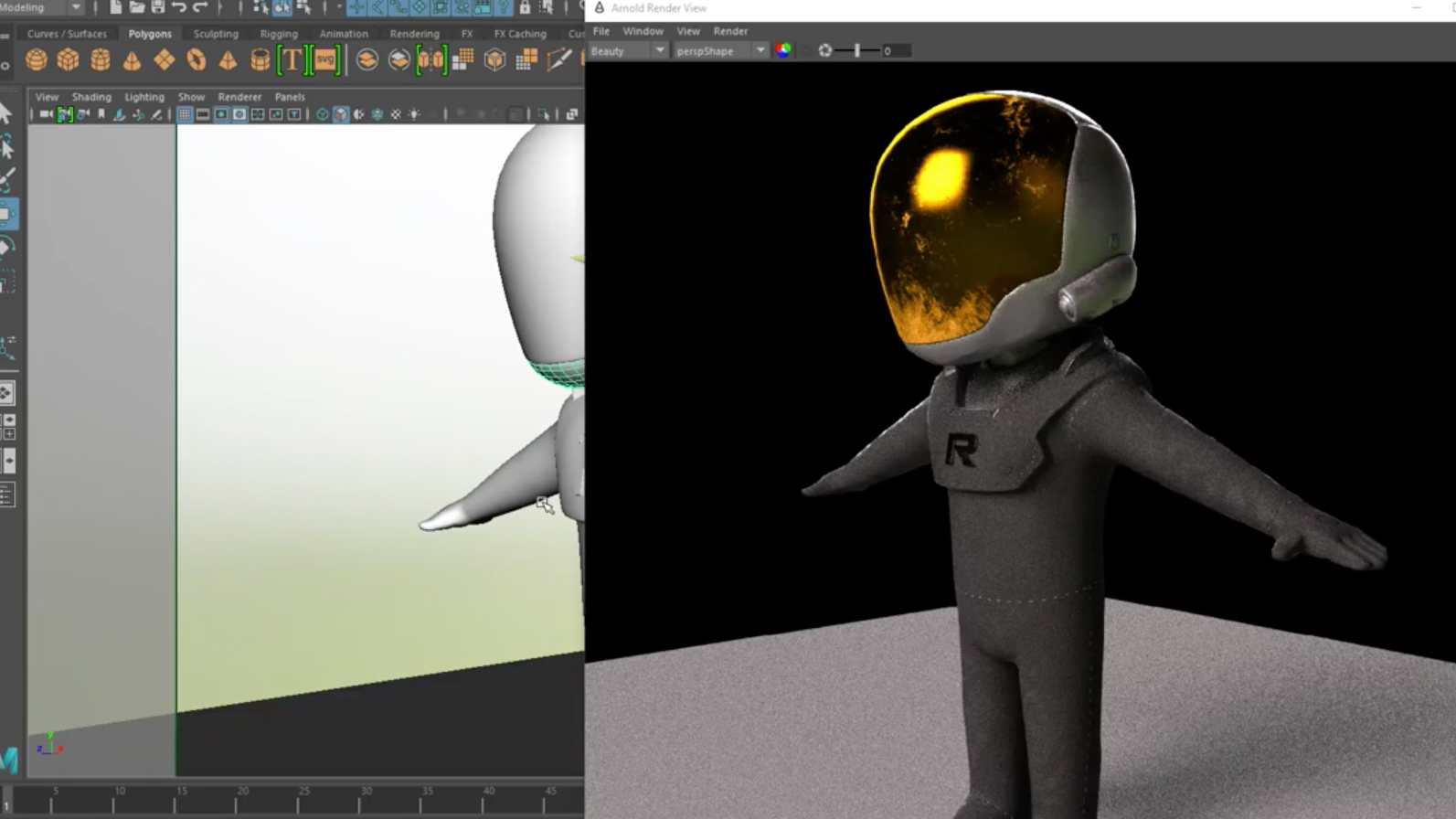The width and height of the screenshot is (1456, 819).
Task: Create a polygon cylinder from the shelf
Action: click(101, 60)
